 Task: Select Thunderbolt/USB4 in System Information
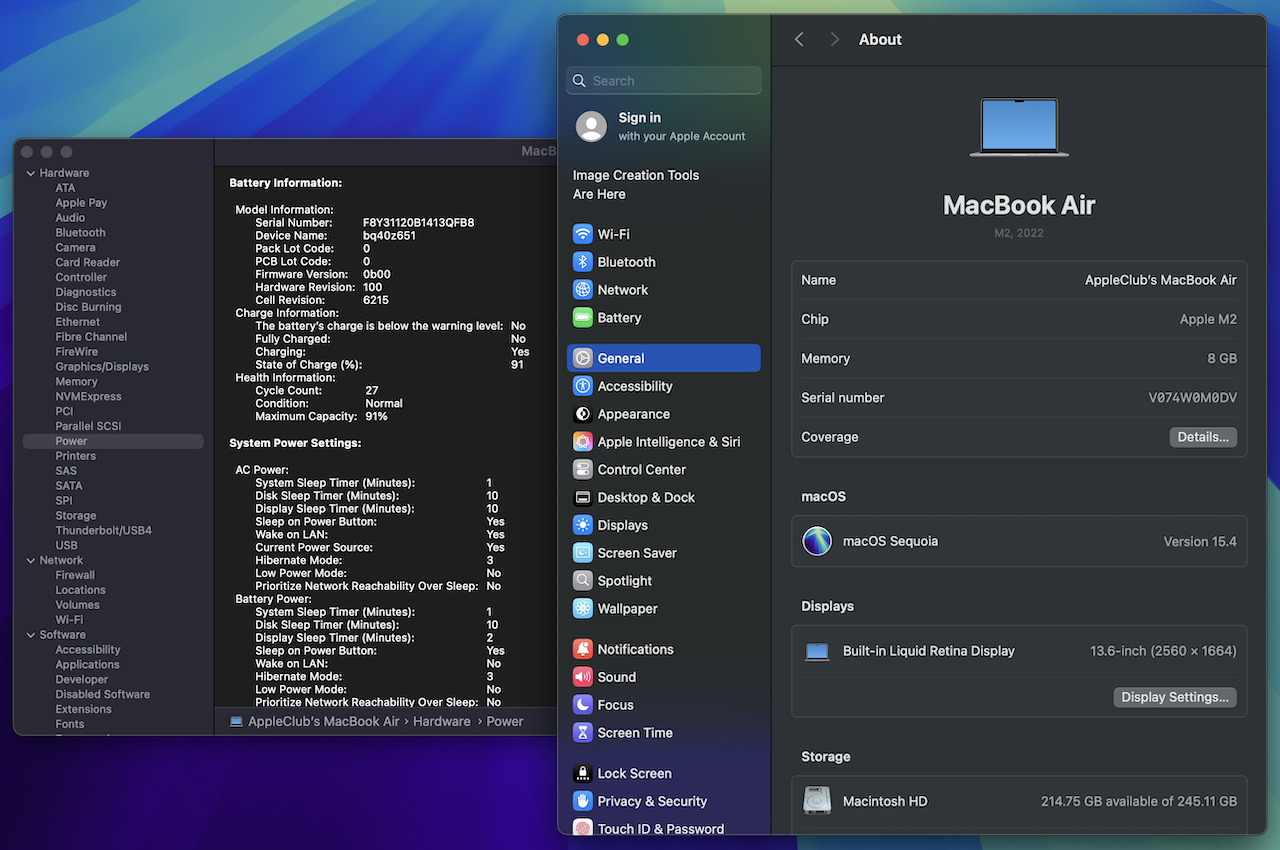[104, 531]
